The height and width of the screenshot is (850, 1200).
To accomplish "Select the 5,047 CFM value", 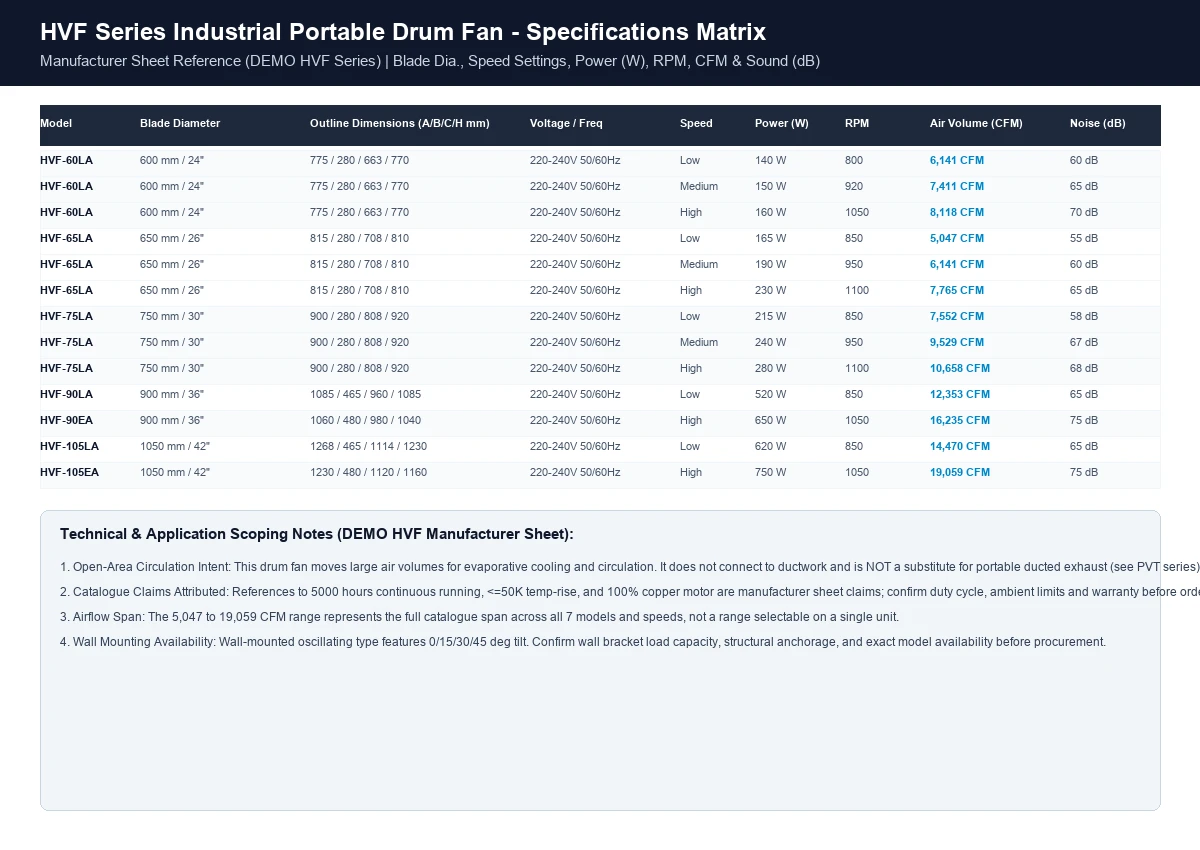I will click(x=957, y=238).
